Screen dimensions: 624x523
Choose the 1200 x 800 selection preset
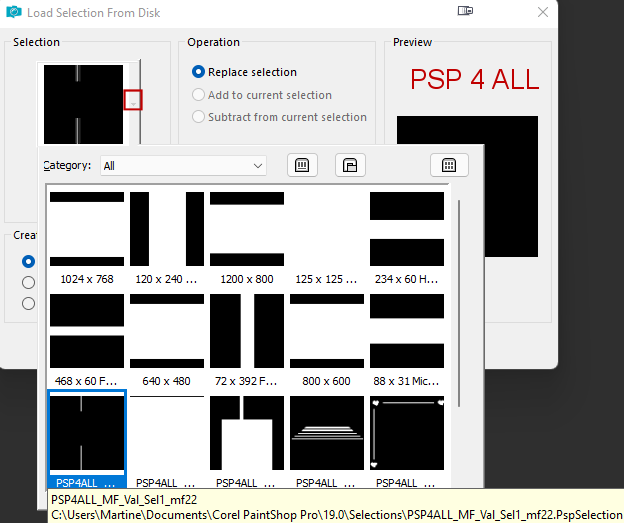(x=247, y=229)
